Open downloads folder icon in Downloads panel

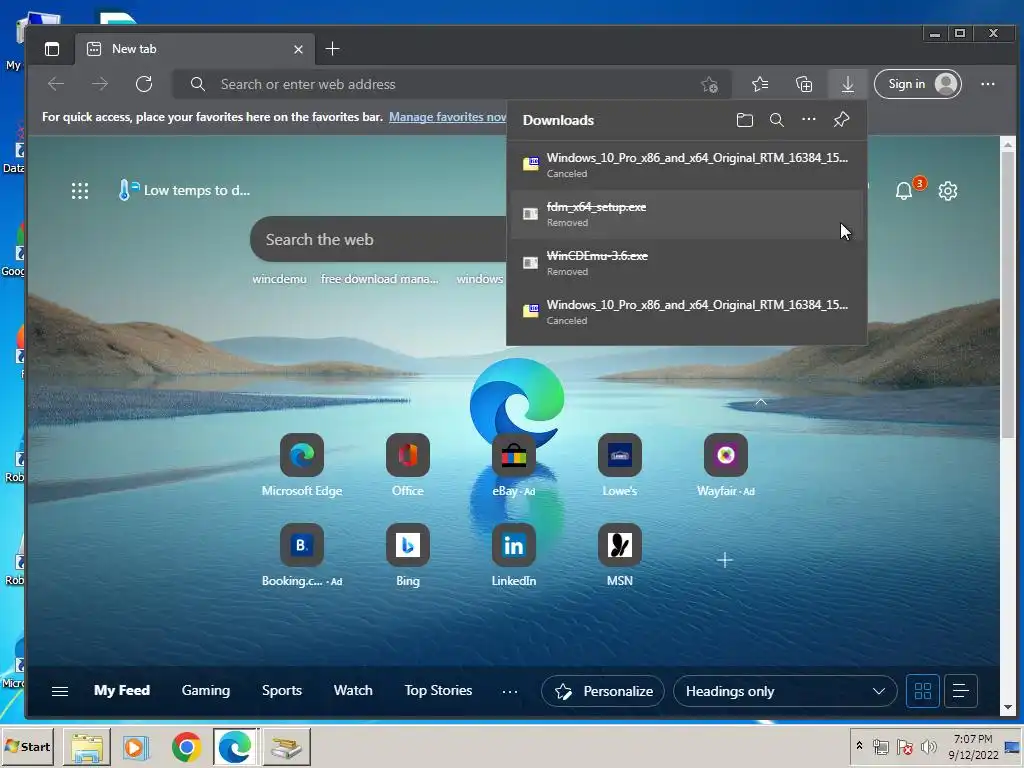[x=744, y=120]
